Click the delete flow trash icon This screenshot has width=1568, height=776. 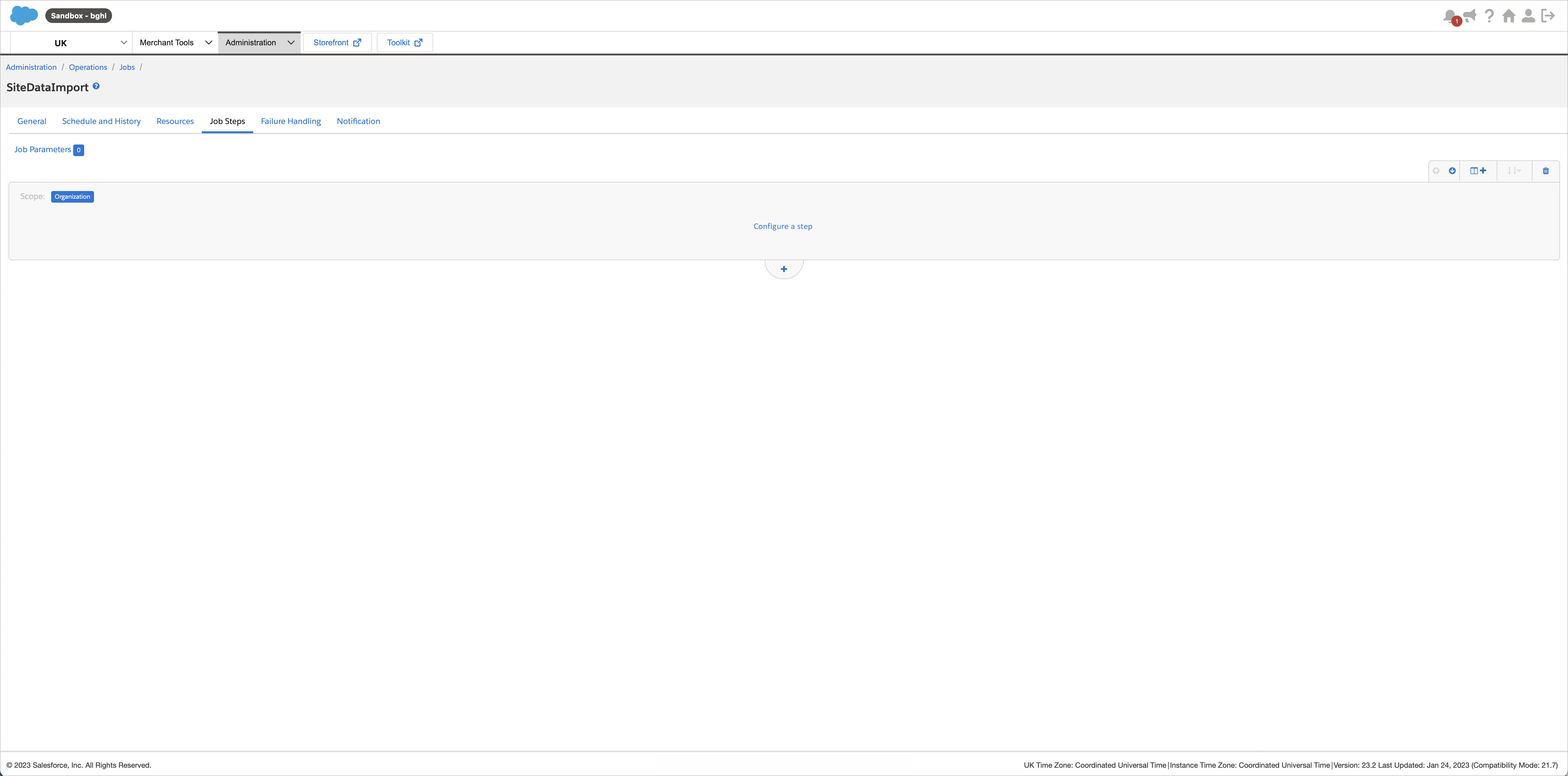tap(1545, 171)
